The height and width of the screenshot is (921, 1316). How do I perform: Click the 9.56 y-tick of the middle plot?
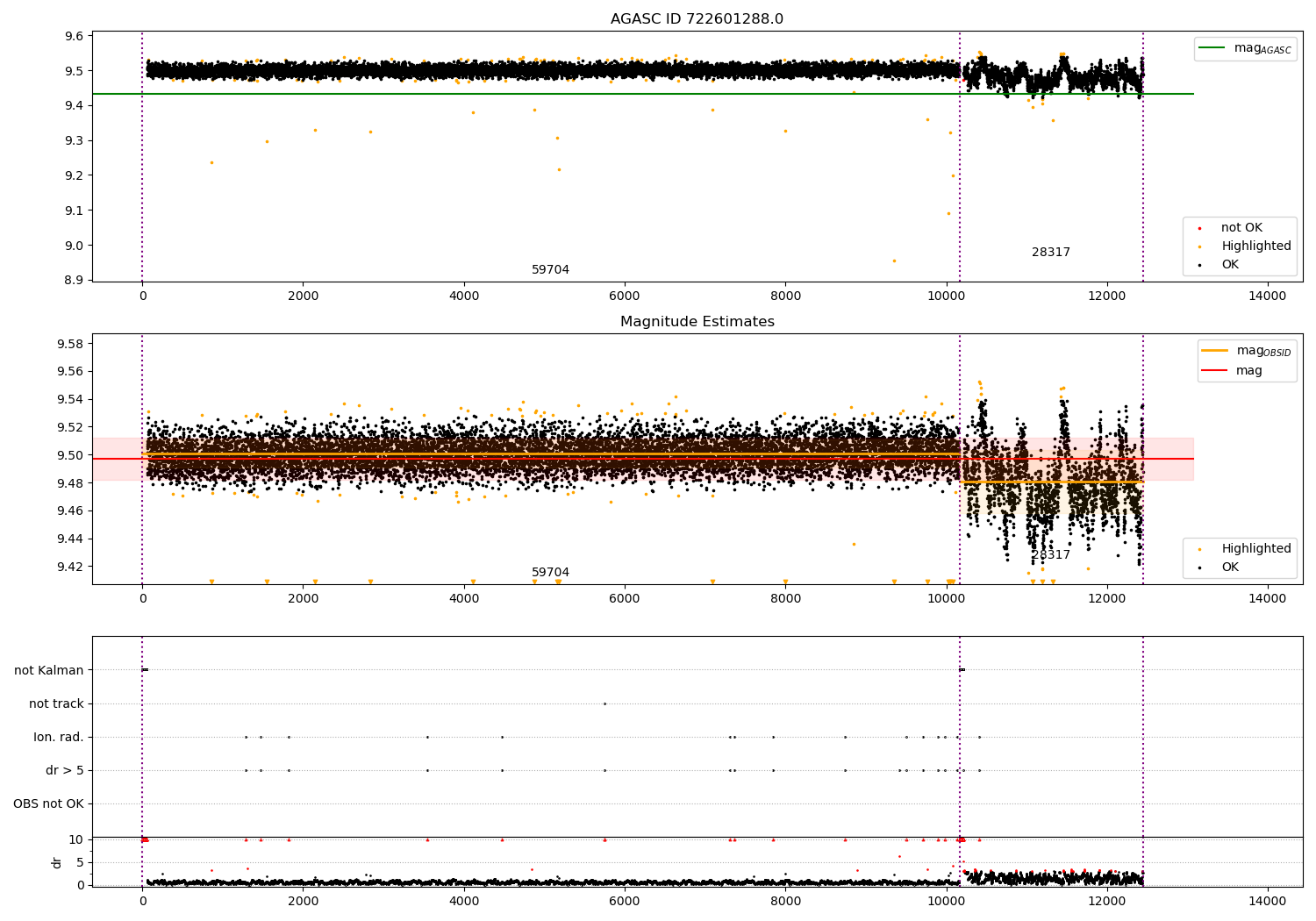tap(71, 372)
